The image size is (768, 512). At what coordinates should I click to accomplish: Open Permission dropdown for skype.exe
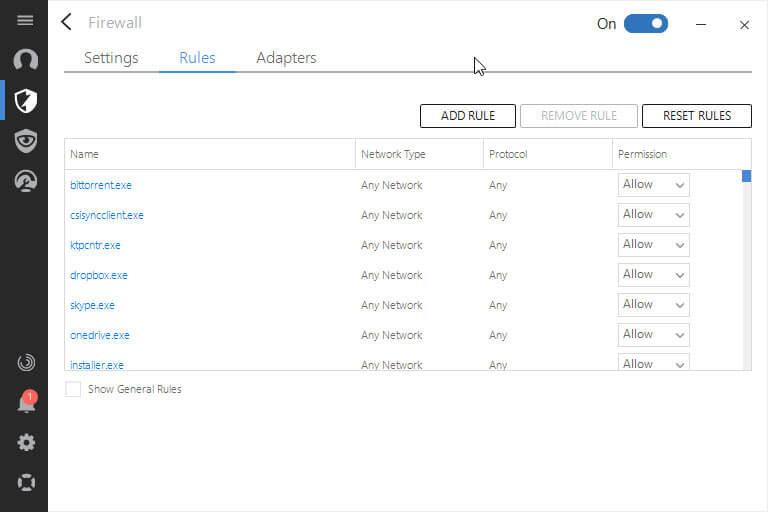pos(653,305)
